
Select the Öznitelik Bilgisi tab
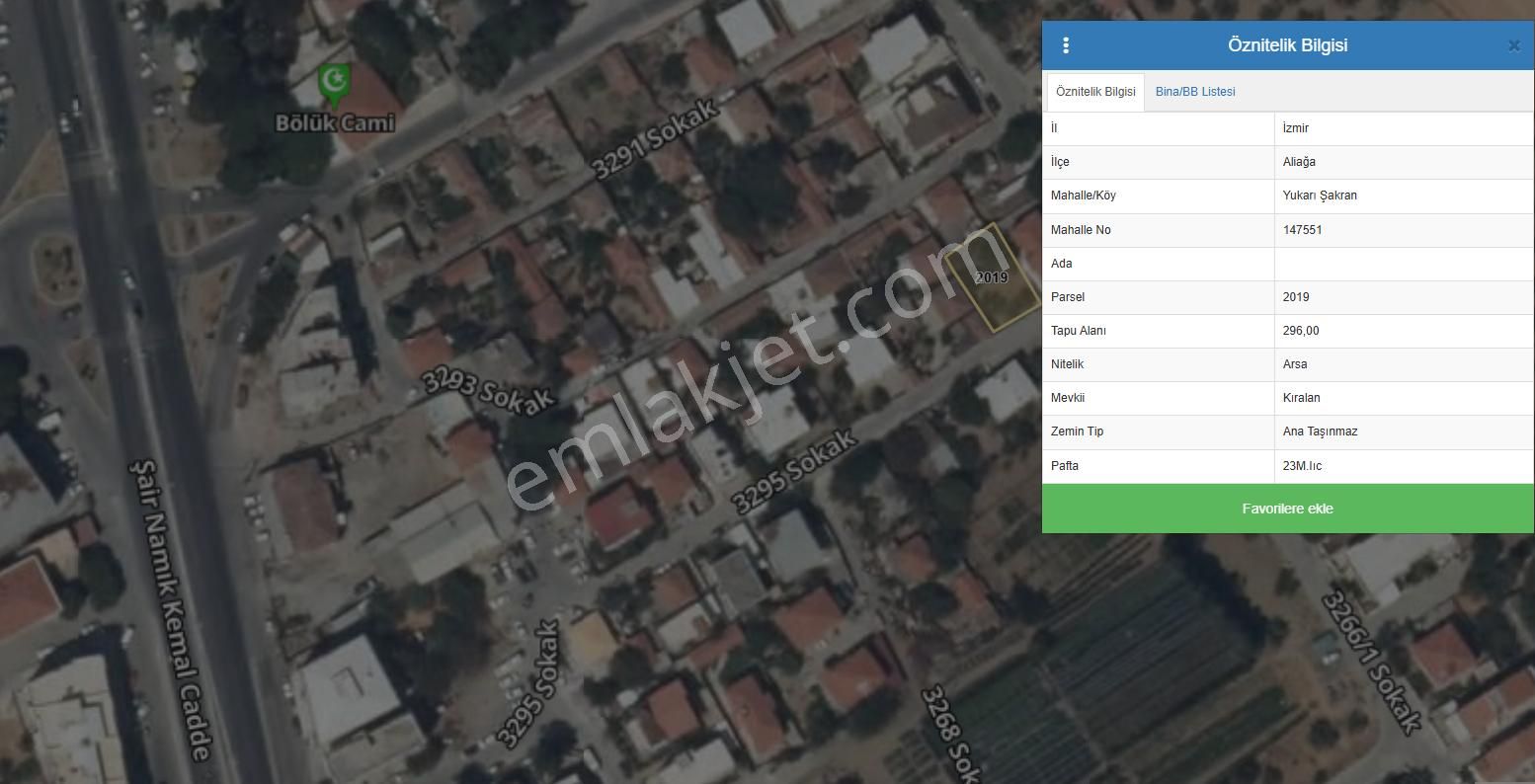pyautogui.click(x=1095, y=92)
